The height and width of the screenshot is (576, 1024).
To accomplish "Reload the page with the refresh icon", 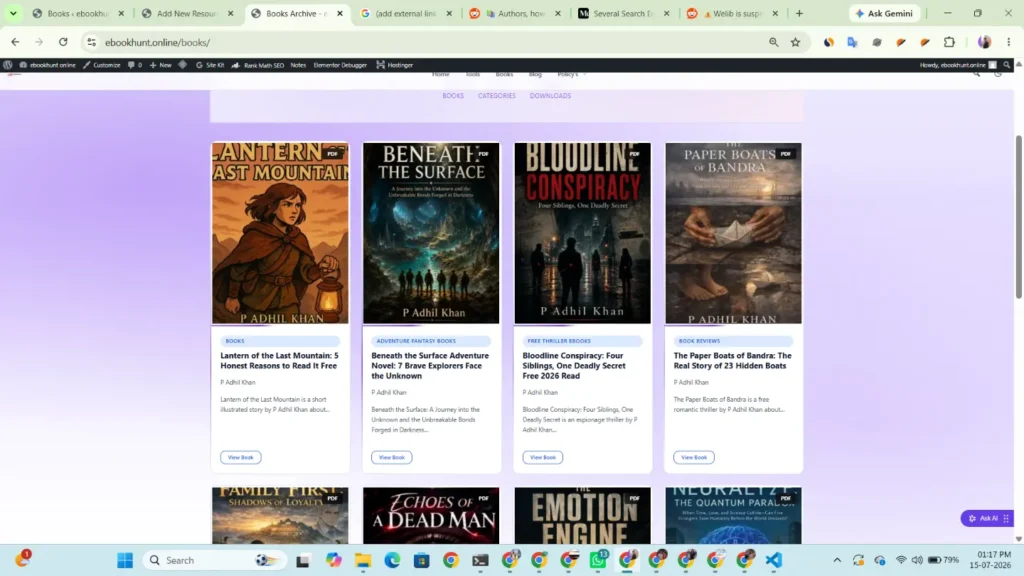I will point(63,42).
